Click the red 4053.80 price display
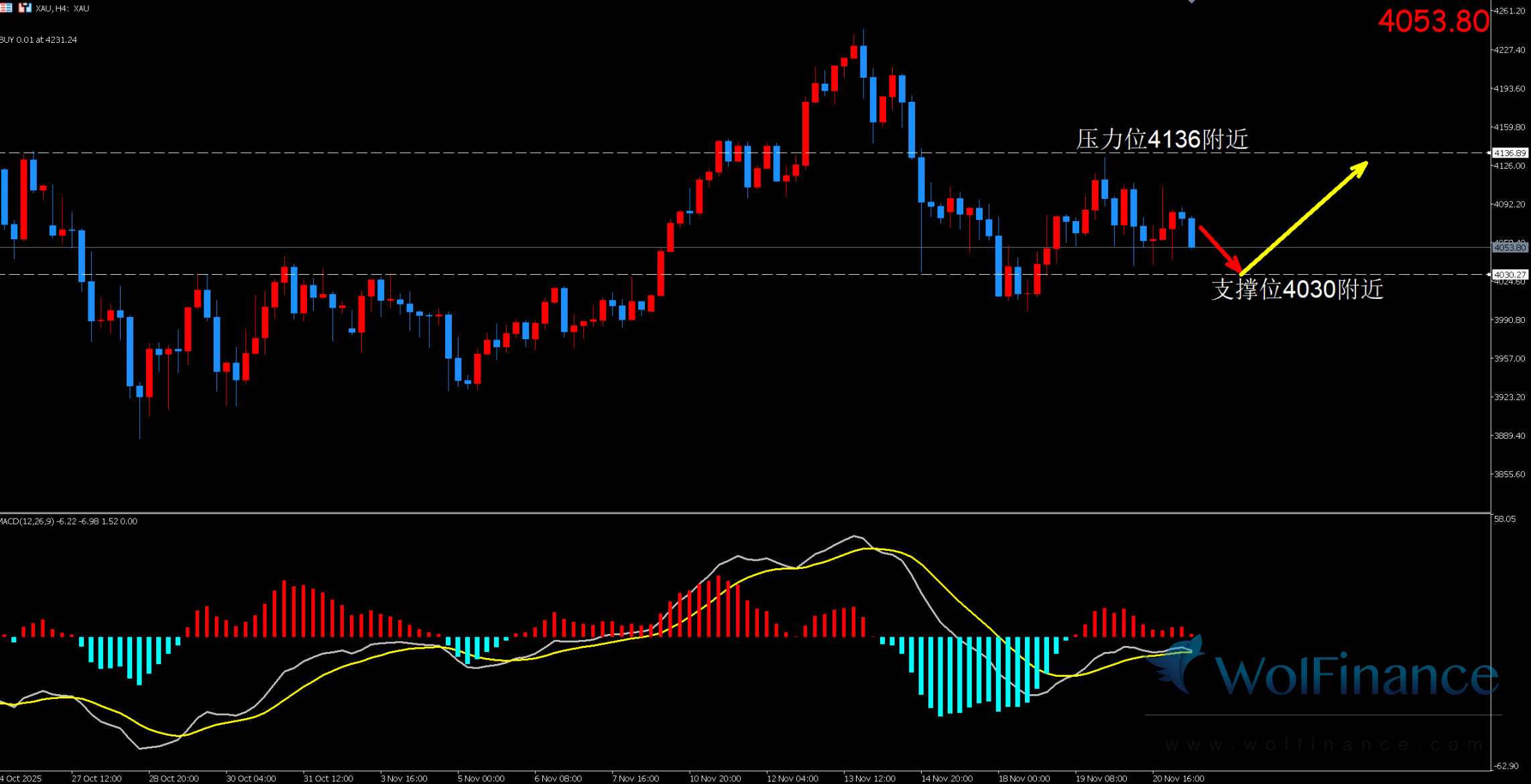Image resolution: width=1531 pixels, height=784 pixels. 1433,21
